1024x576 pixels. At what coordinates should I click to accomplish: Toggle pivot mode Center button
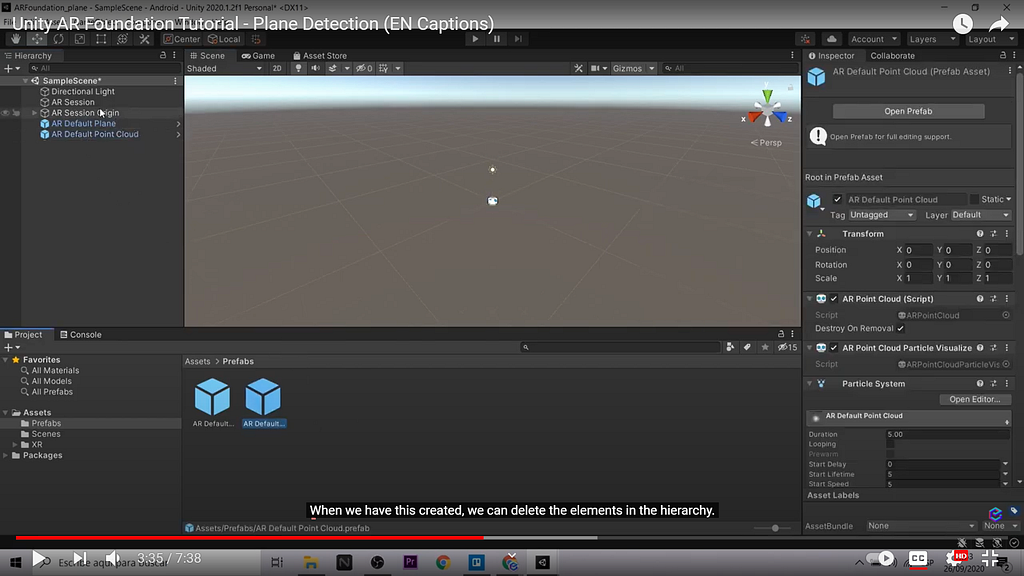(x=182, y=39)
